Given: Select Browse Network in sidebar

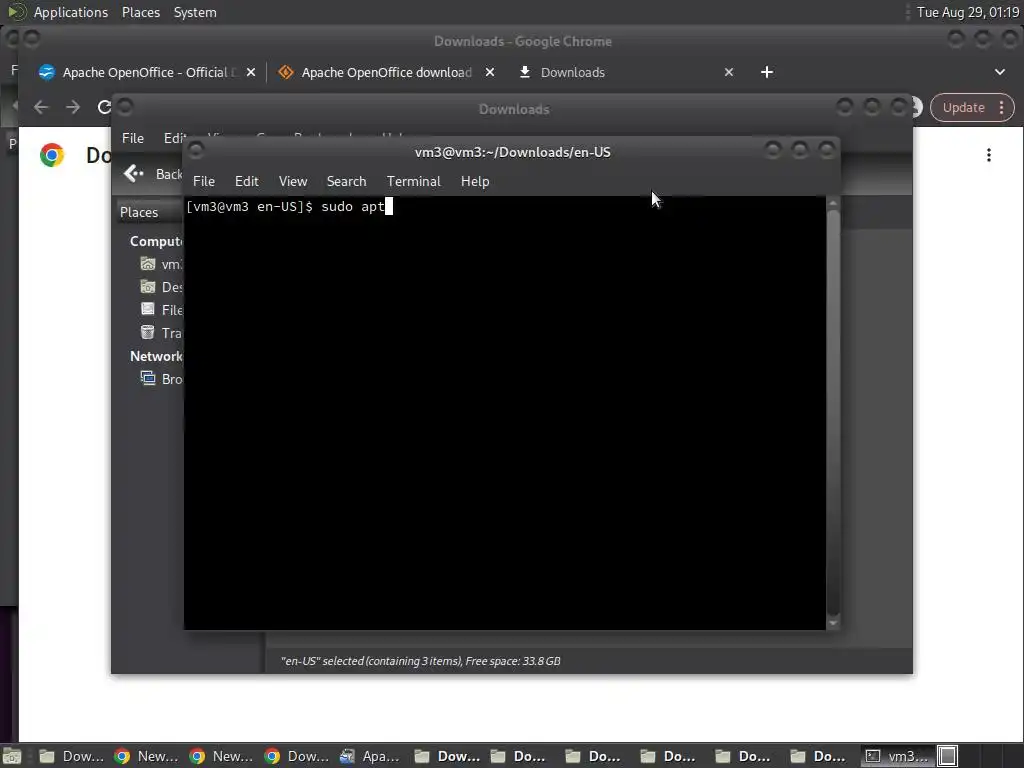Looking at the screenshot, I should point(161,379).
